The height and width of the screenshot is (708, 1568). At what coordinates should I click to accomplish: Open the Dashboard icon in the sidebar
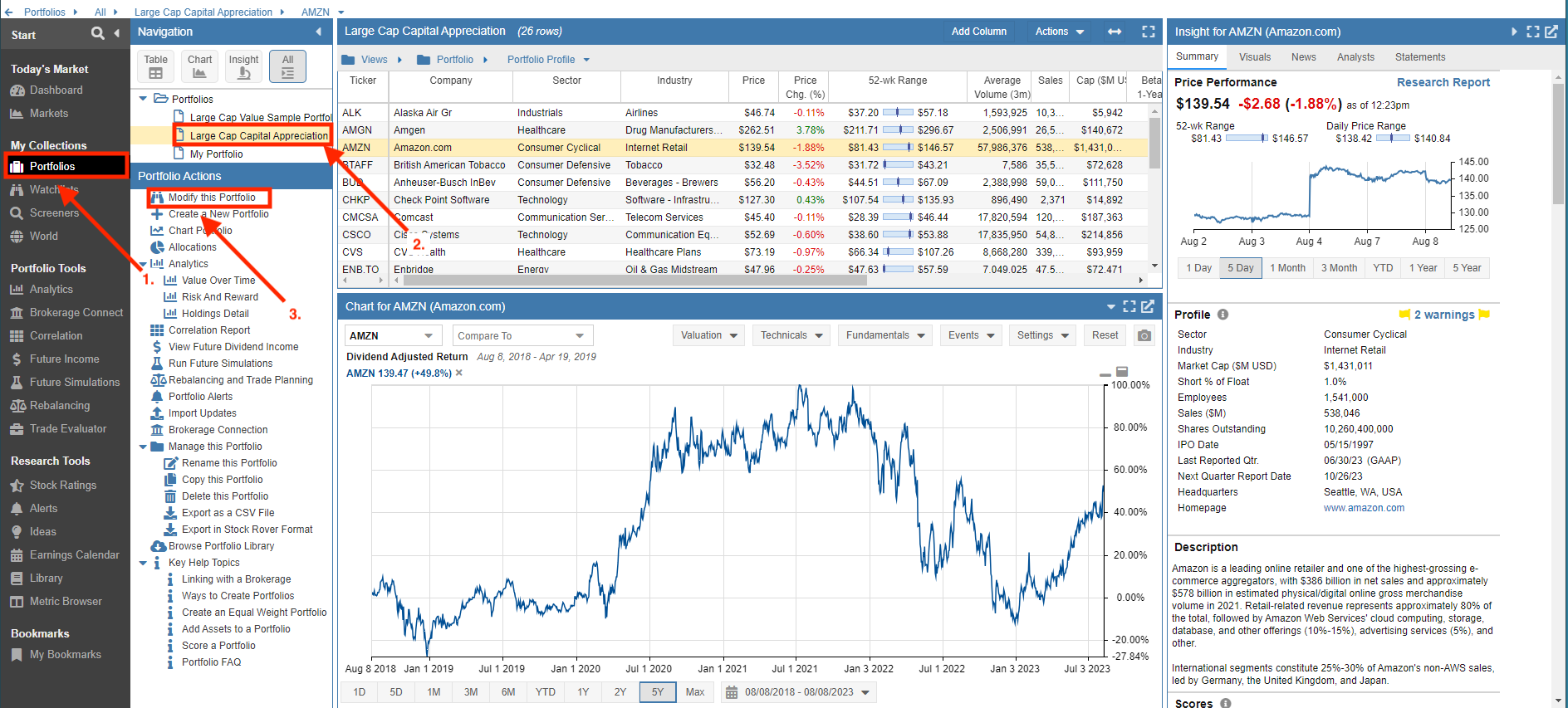17,90
